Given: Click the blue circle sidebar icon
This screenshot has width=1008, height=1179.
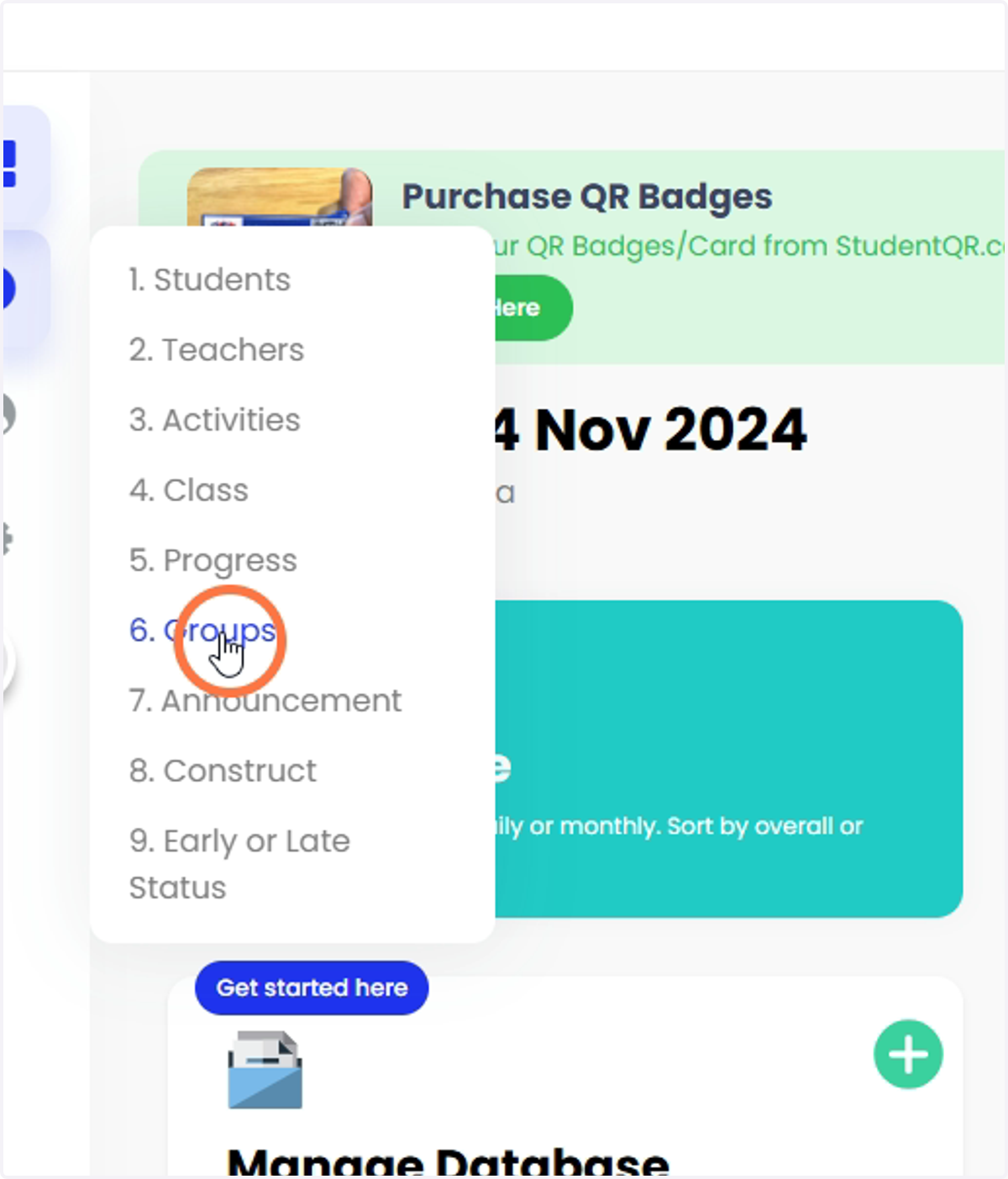Looking at the screenshot, I should (x=8, y=289).
